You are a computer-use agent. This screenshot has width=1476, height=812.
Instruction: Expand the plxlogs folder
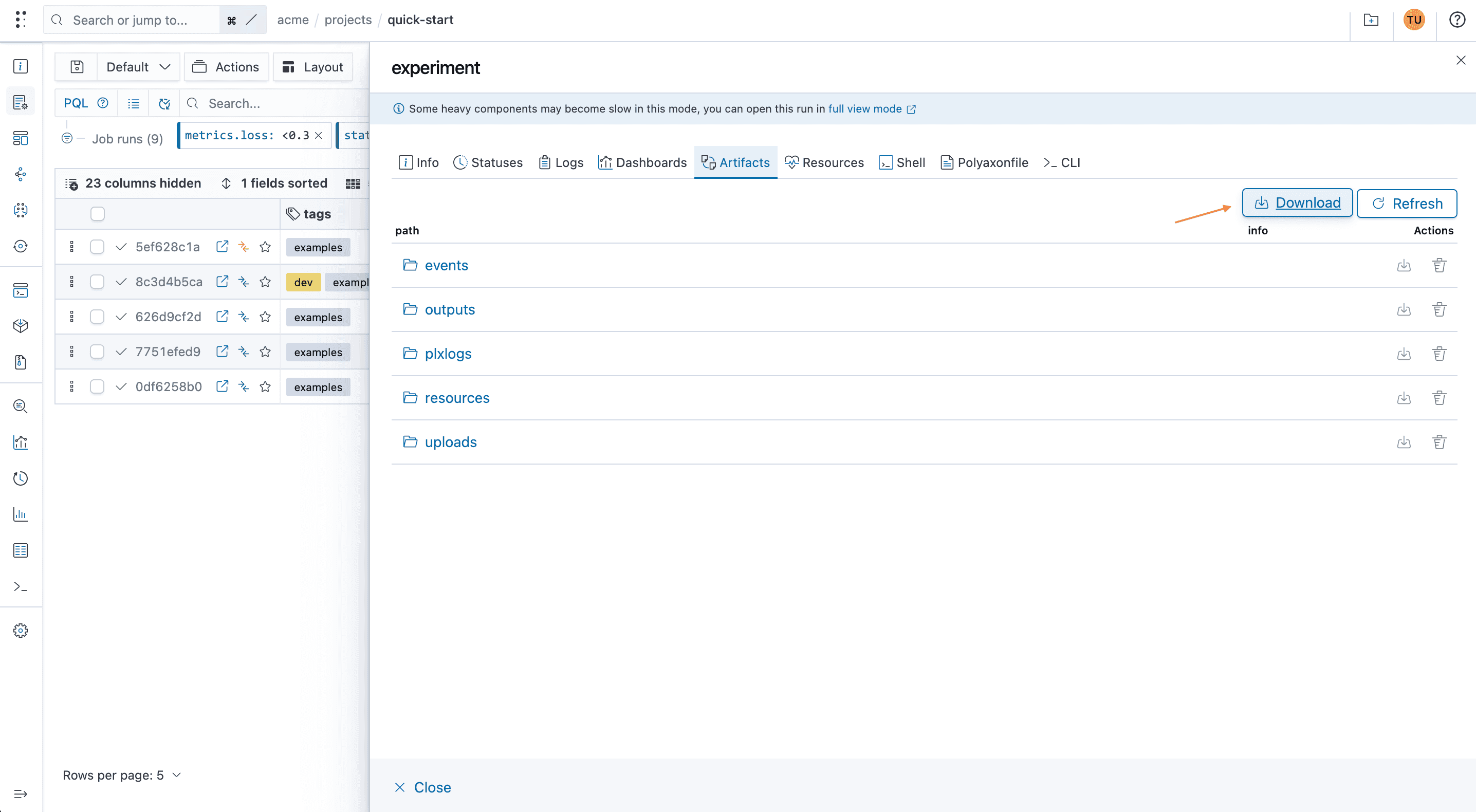coord(447,353)
